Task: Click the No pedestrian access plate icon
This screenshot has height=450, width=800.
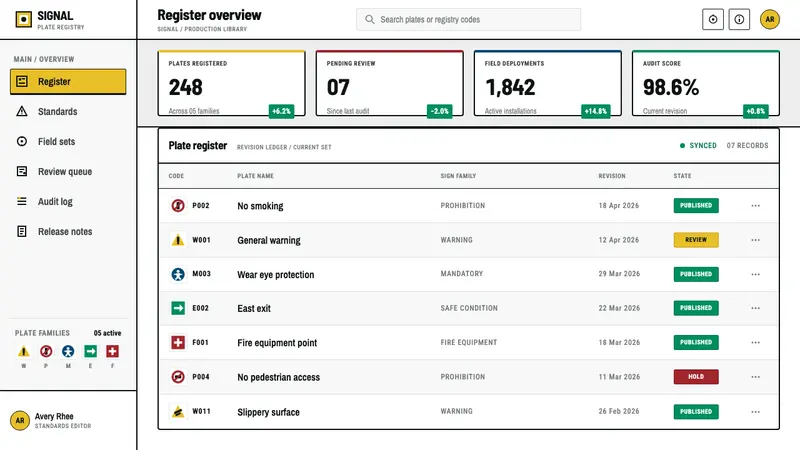Action: [x=178, y=377]
